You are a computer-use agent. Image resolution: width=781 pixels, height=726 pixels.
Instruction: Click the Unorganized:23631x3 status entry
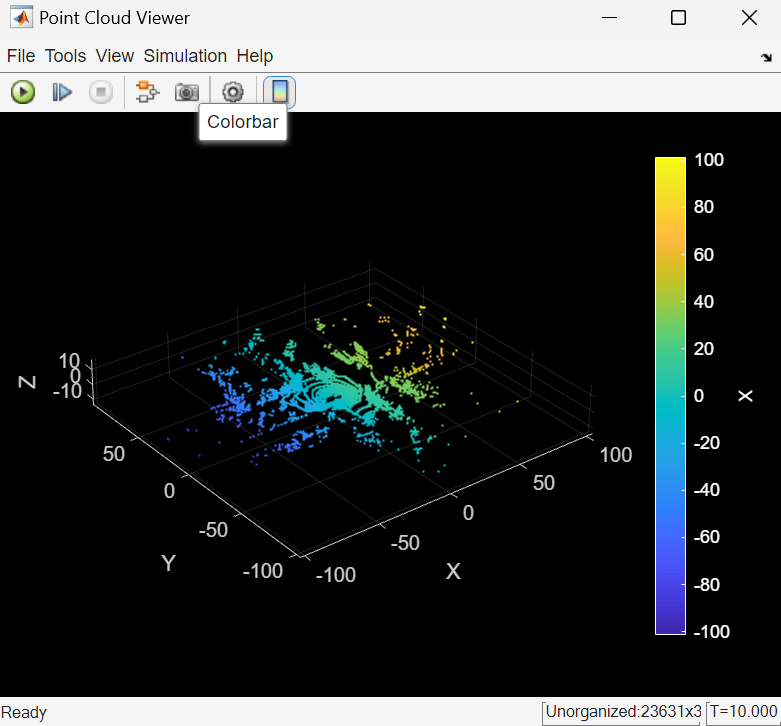623,712
